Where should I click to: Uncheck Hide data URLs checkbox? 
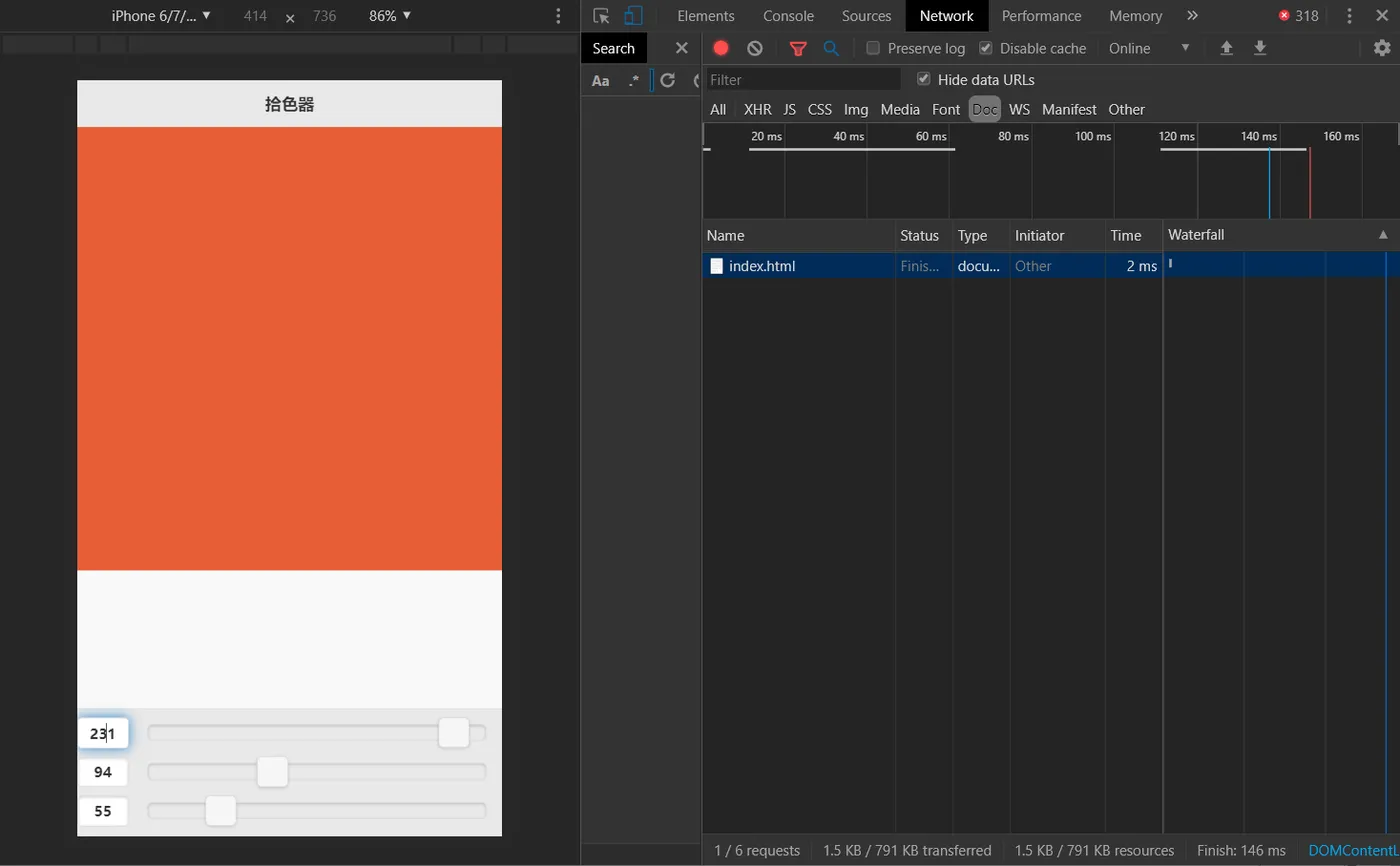click(923, 79)
